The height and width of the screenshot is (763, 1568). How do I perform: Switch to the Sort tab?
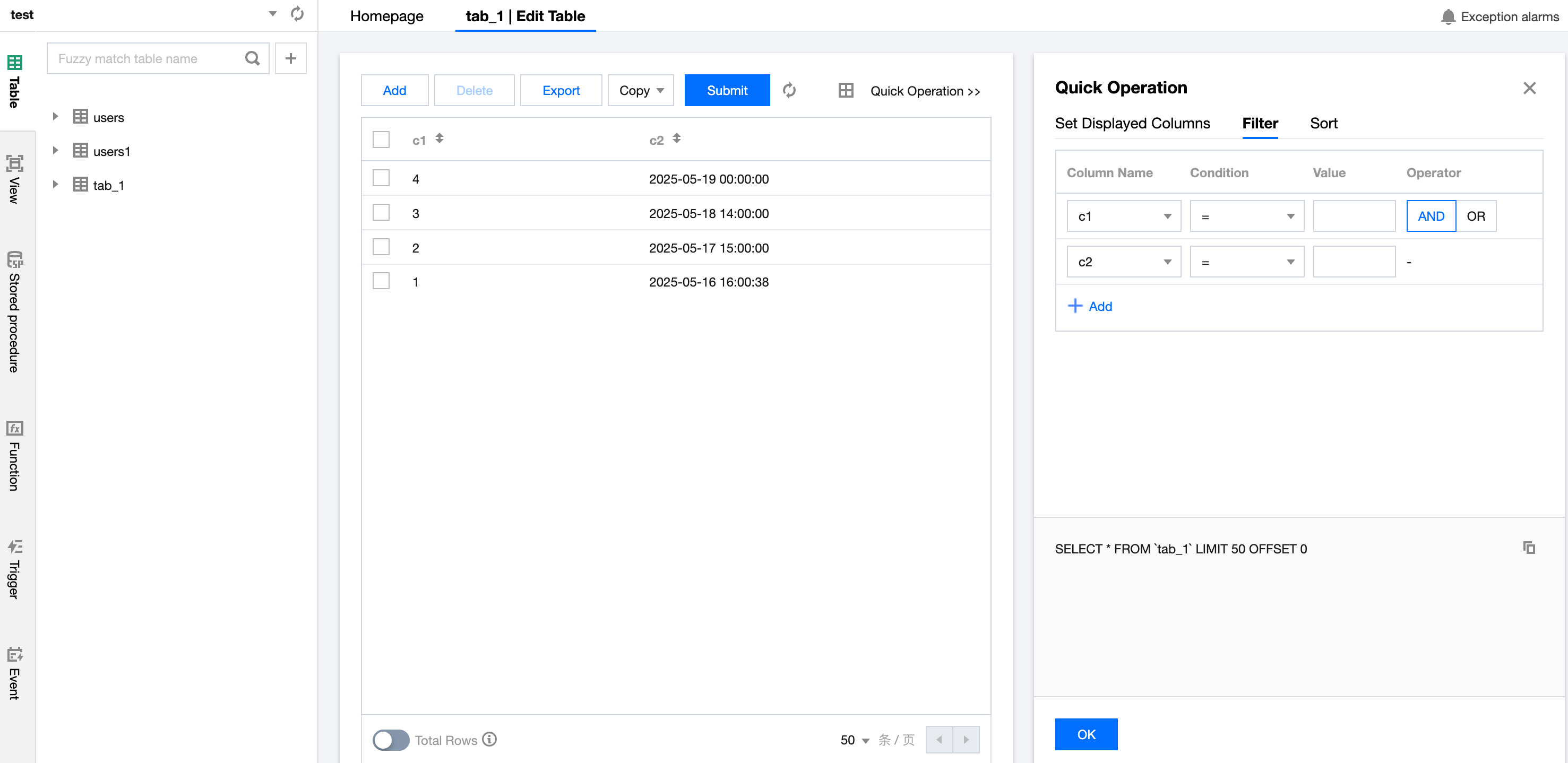1323,124
